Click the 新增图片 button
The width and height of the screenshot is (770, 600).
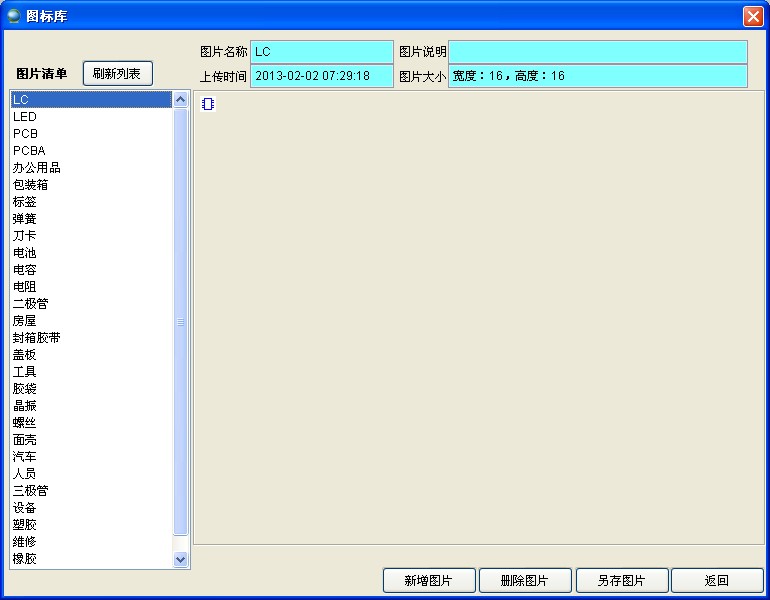(x=428, y=581)
